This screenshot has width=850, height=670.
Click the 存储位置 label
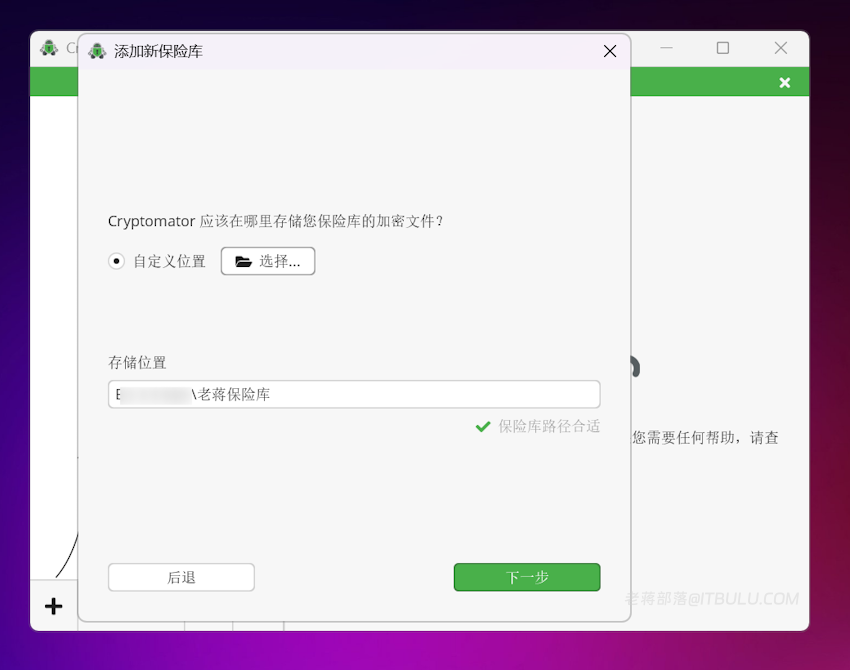pos(137,363)
